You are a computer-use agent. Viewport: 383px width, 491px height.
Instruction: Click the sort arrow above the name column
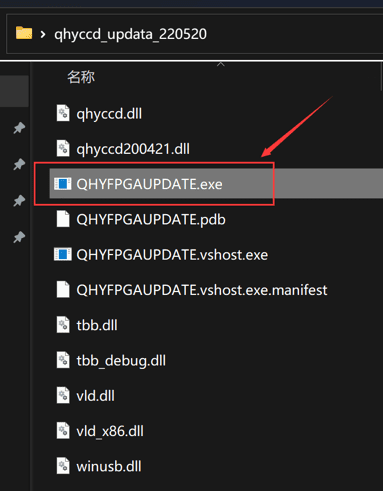[x=221, y=64]
